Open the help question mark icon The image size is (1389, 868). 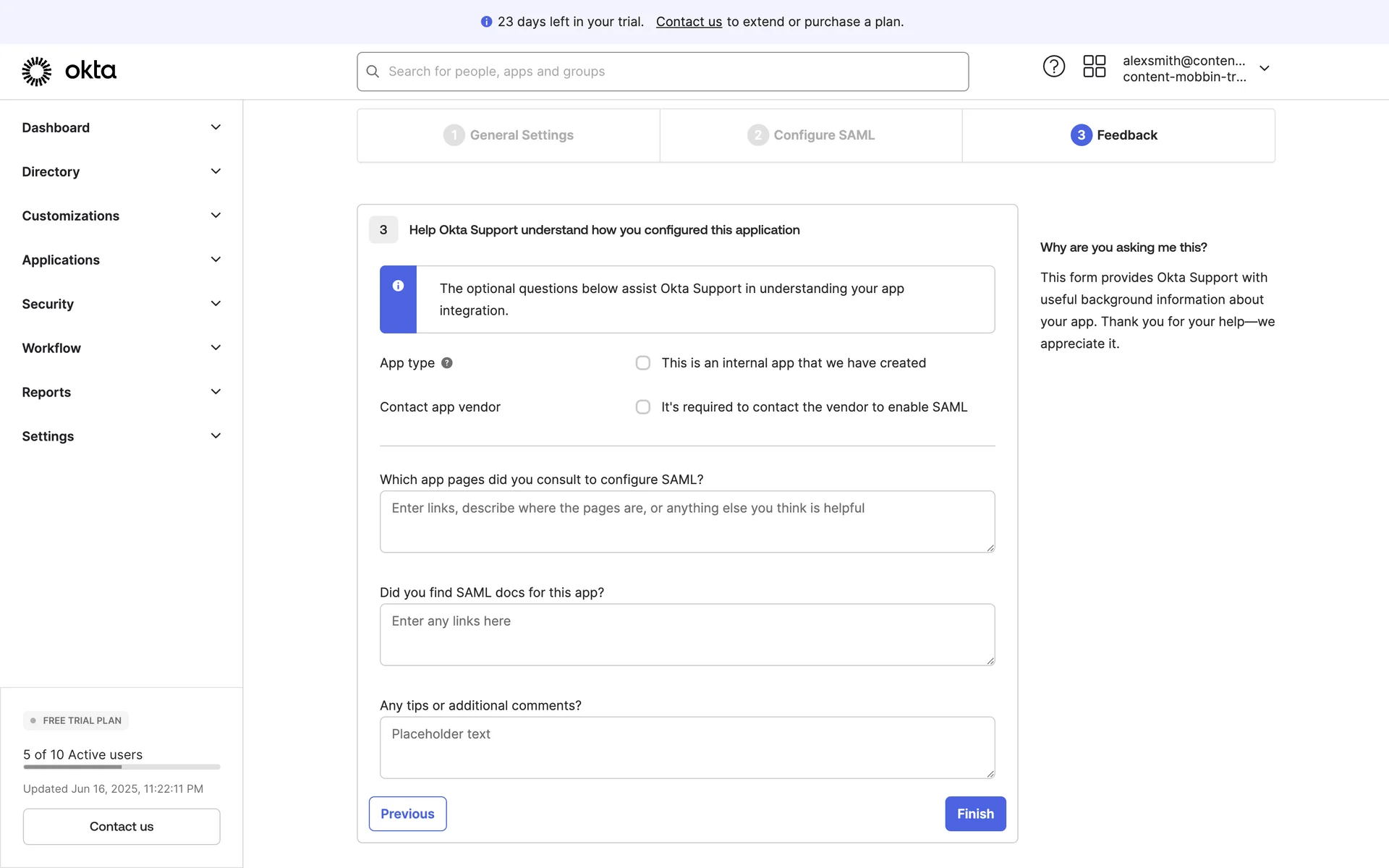pyautogui.click(x=1053, y=67)
